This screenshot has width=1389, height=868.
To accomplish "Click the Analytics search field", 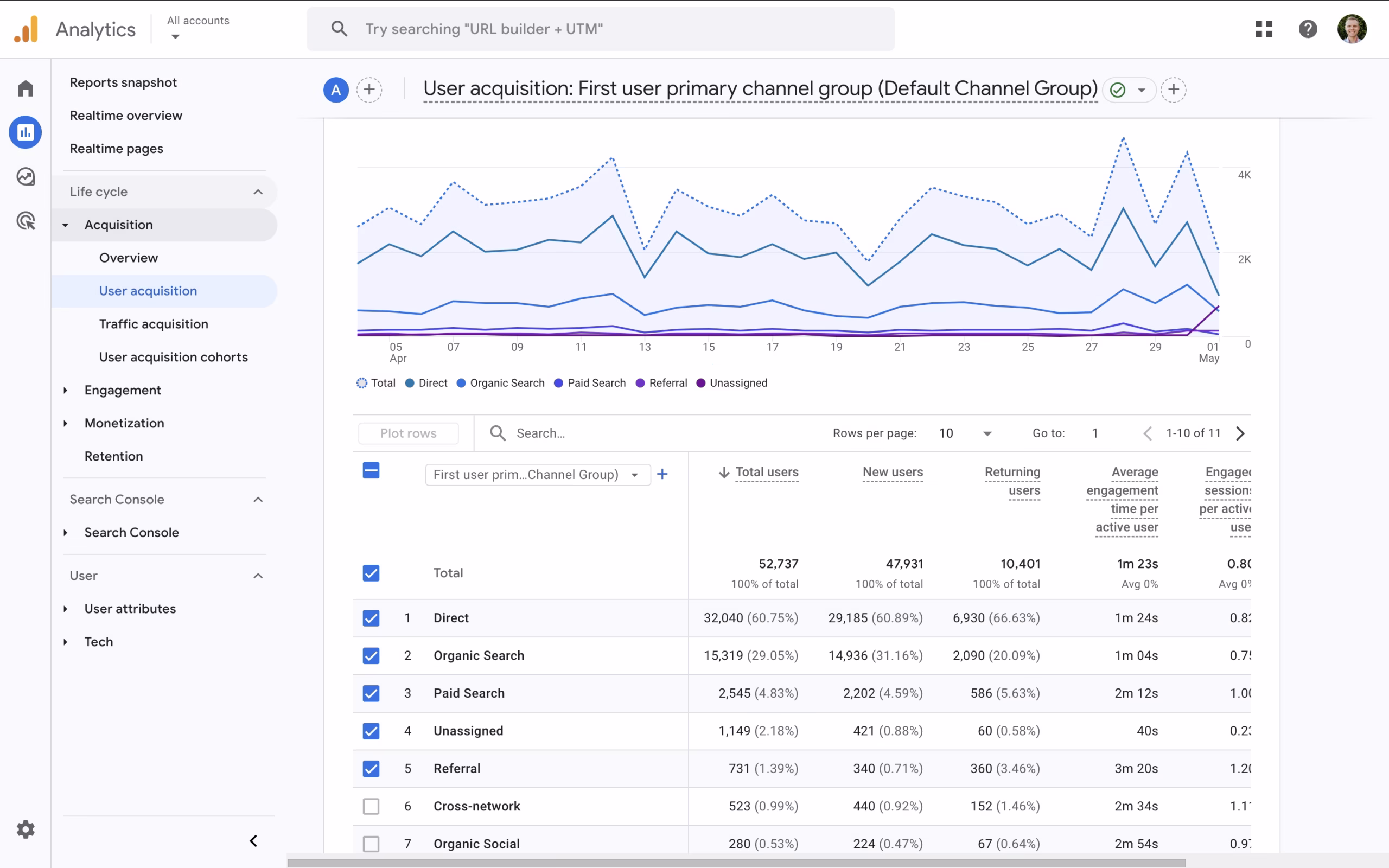I will [x=600, y=29].
